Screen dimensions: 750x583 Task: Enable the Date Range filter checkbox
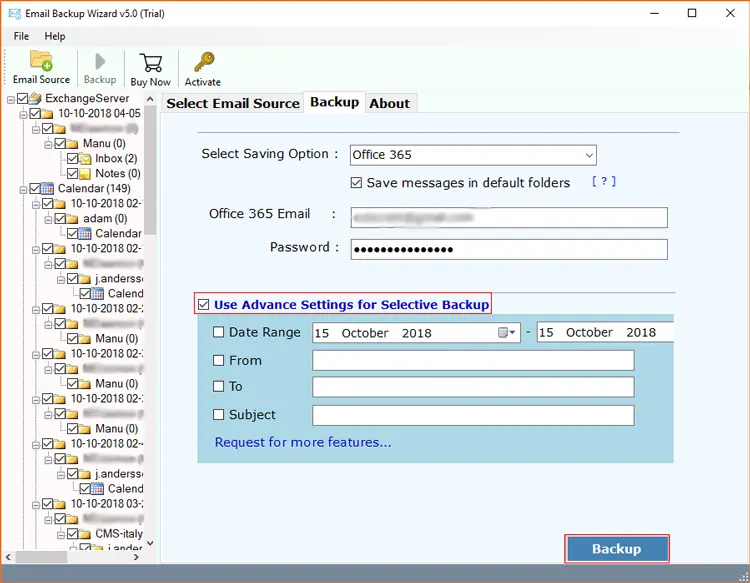click(219, 333)
